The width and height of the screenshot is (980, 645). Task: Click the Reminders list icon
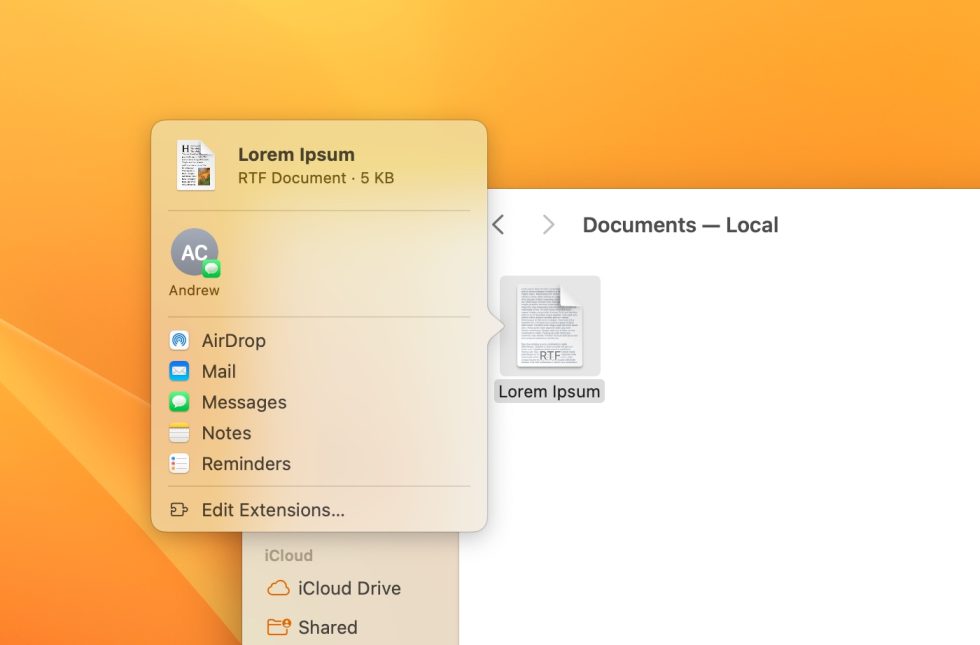coord(179,464)
